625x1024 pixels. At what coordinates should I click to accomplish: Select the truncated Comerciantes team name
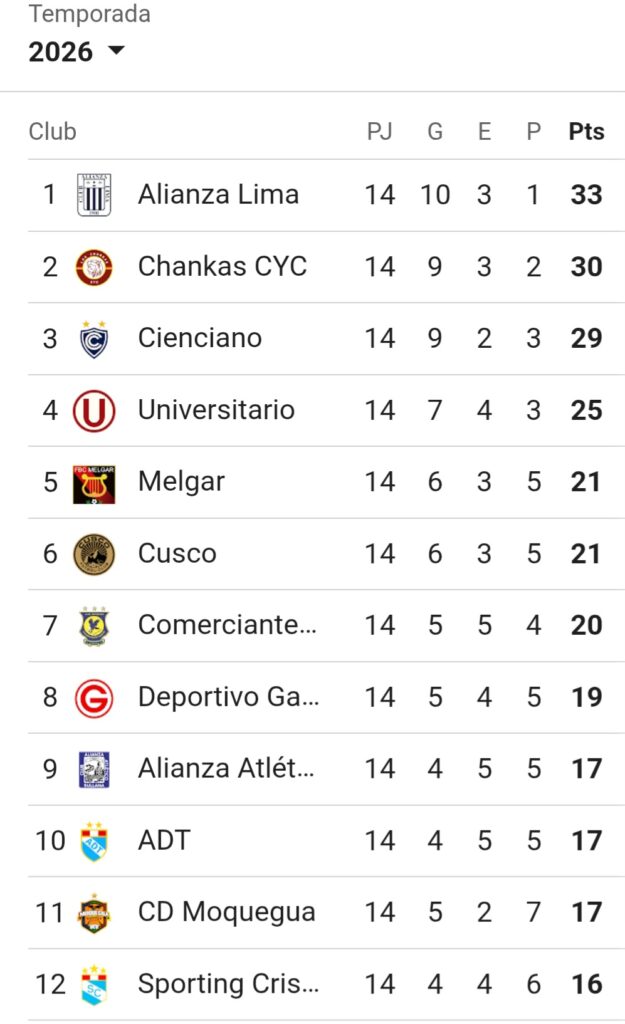[227, 625]
